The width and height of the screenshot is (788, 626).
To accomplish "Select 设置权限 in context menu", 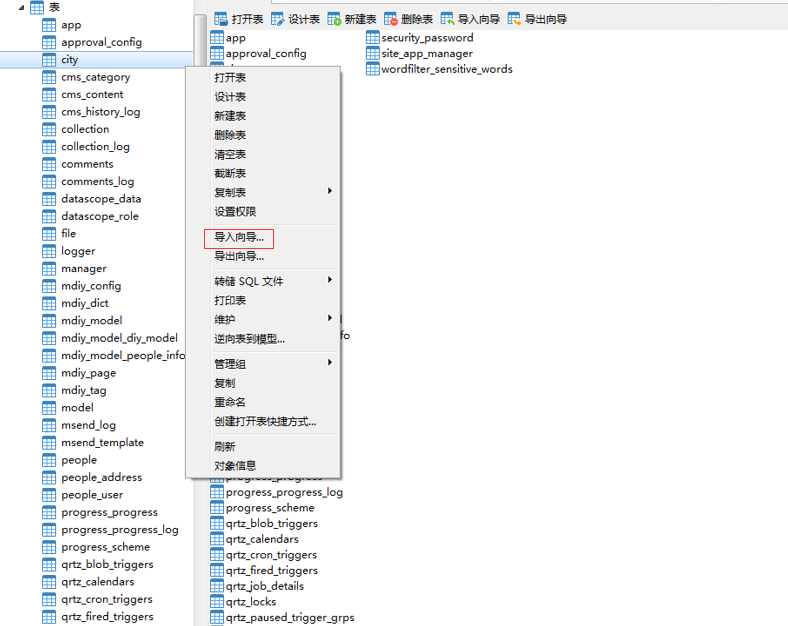I will 235,212.
